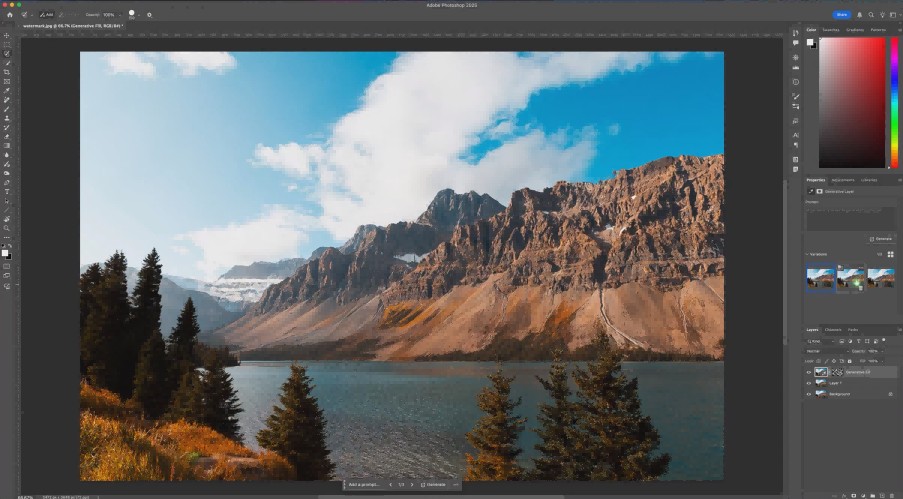Viewport: 903px width, 499px height.
Task: Select the Pen tool
Action: (x=7, y=182)
